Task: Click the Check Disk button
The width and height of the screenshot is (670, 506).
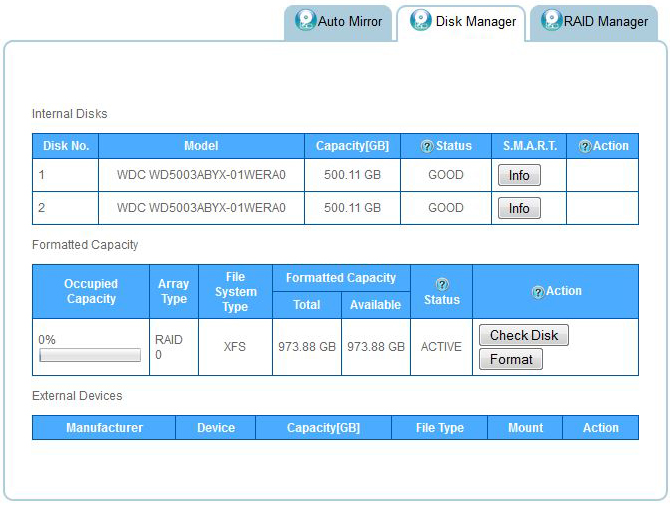Action: [x=524, y=335]
